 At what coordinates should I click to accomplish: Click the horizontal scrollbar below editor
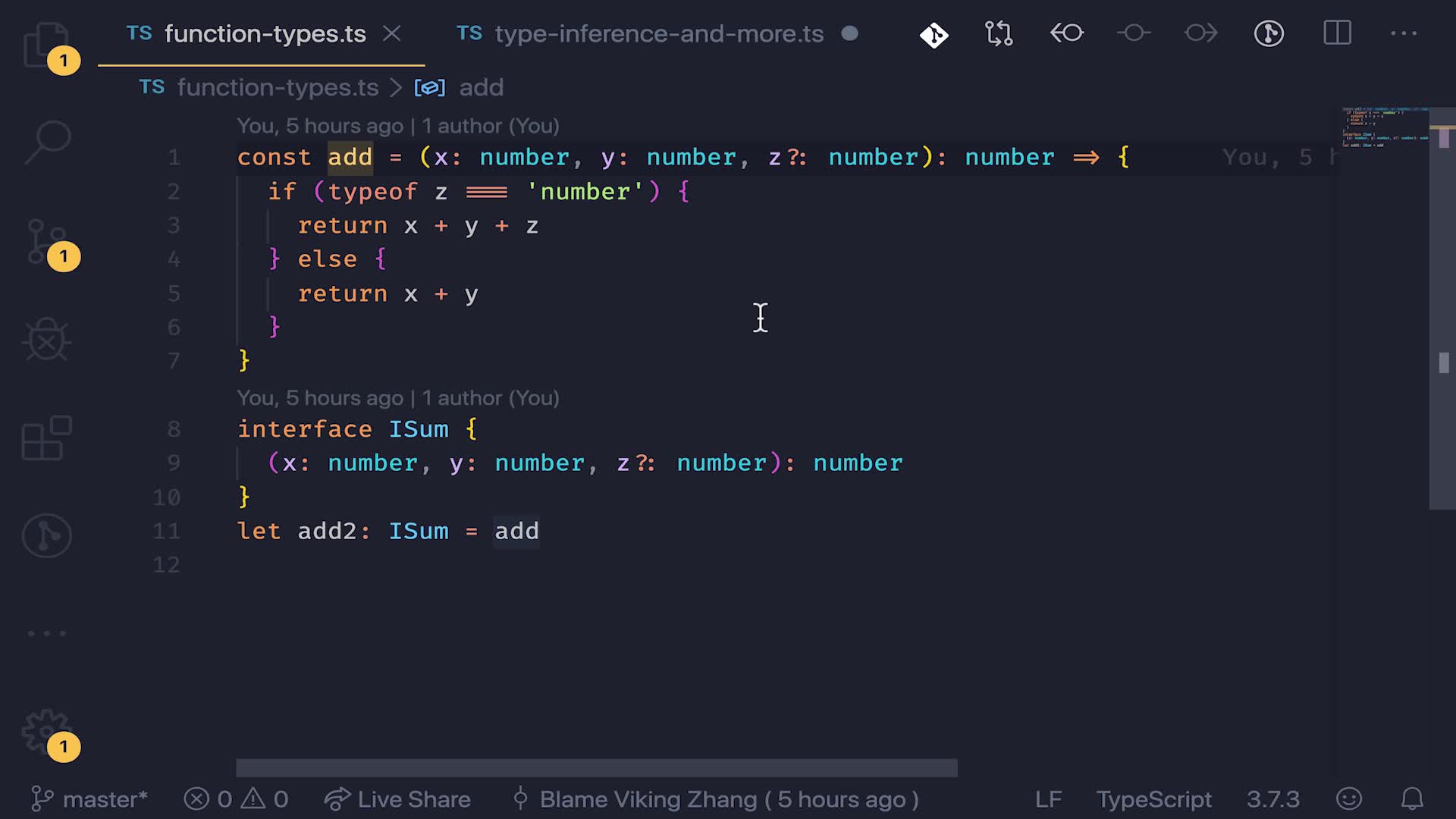596,767
